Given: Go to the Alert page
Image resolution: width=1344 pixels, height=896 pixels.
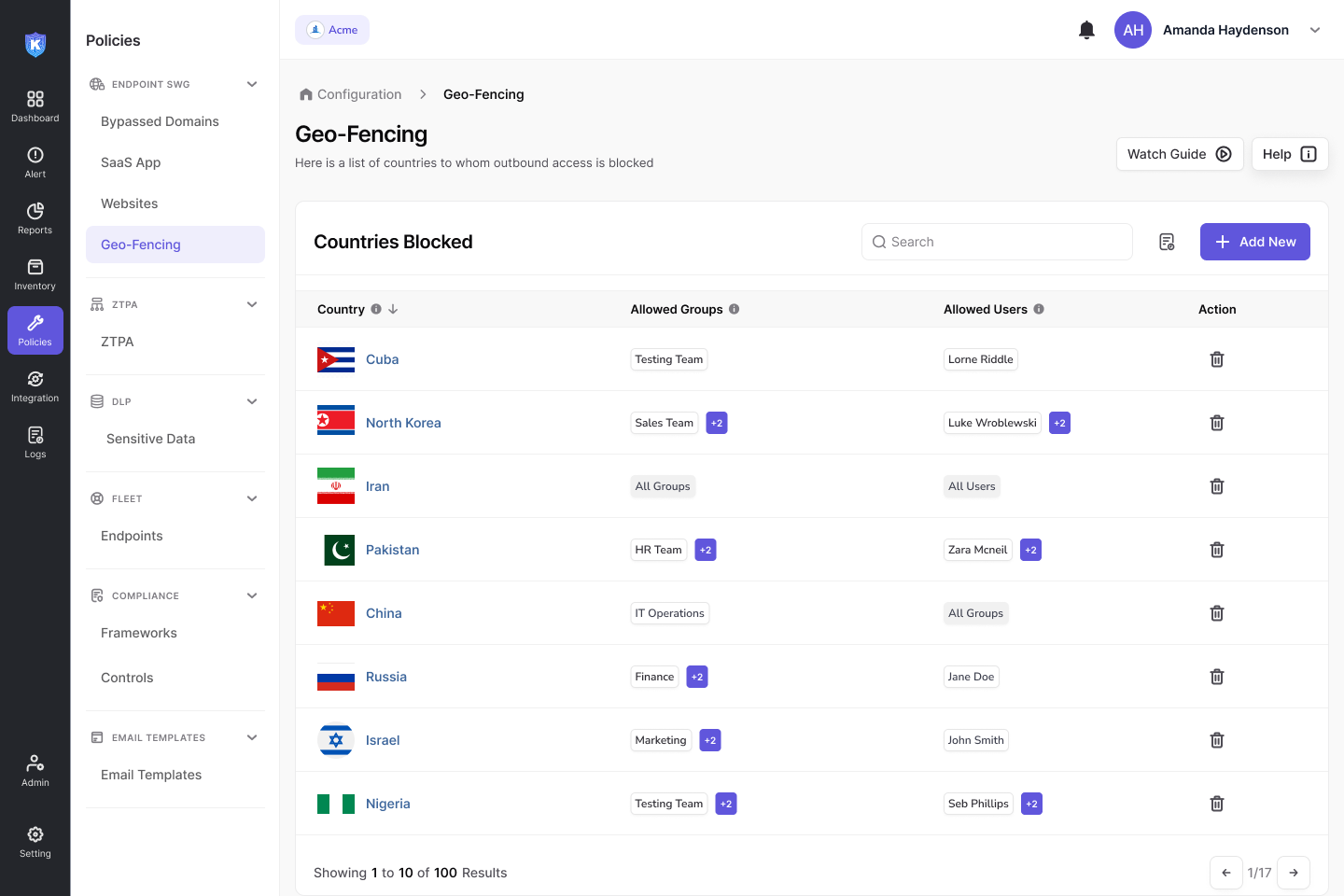Looking at the screenshot, I should (35, 162).
